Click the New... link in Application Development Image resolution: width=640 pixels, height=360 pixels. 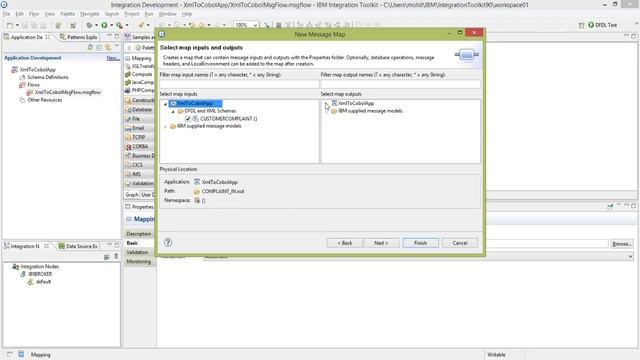pos(113,58)
